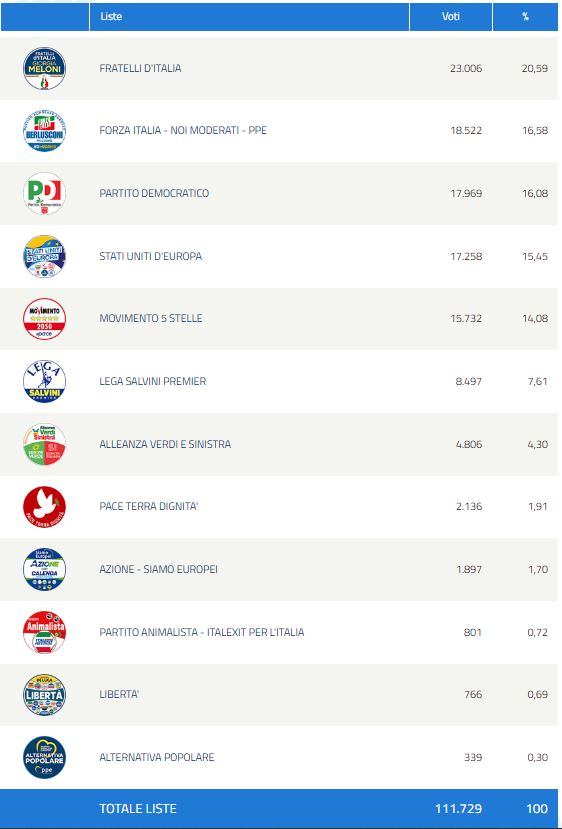Click the Azione Calenda party logo

click(44, 569)
